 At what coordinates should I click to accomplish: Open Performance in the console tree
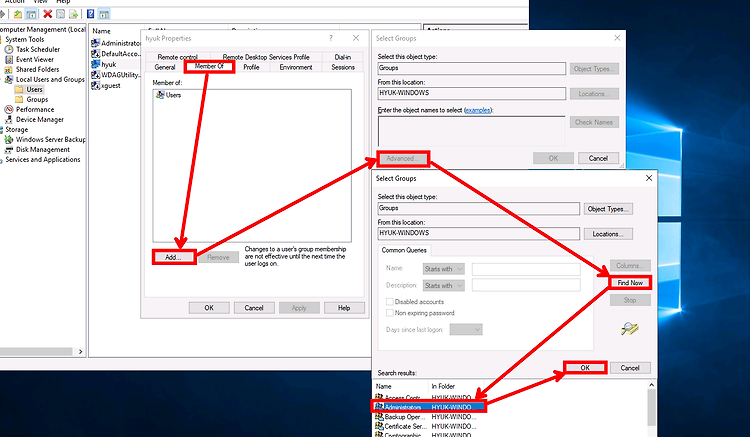pyautogui.click(x=30, y=109)
